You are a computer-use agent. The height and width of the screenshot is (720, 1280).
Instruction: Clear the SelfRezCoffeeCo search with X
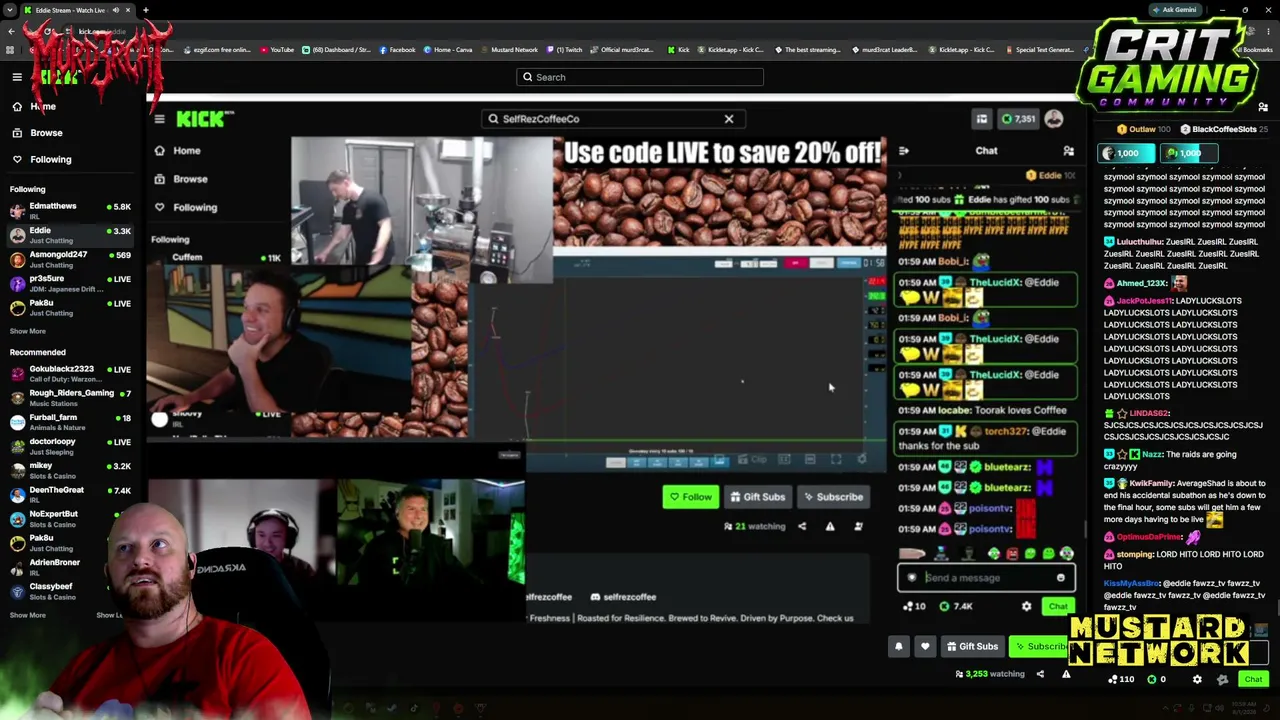point(729,119)
